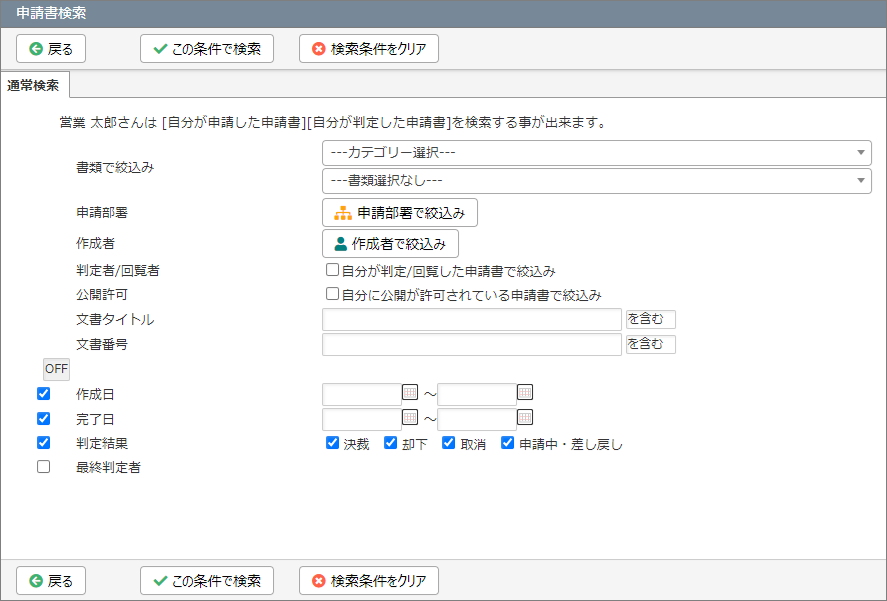Expand the 書類選択なし dropdown
This screenshot has height=601, width=887.
click(597, 181)
